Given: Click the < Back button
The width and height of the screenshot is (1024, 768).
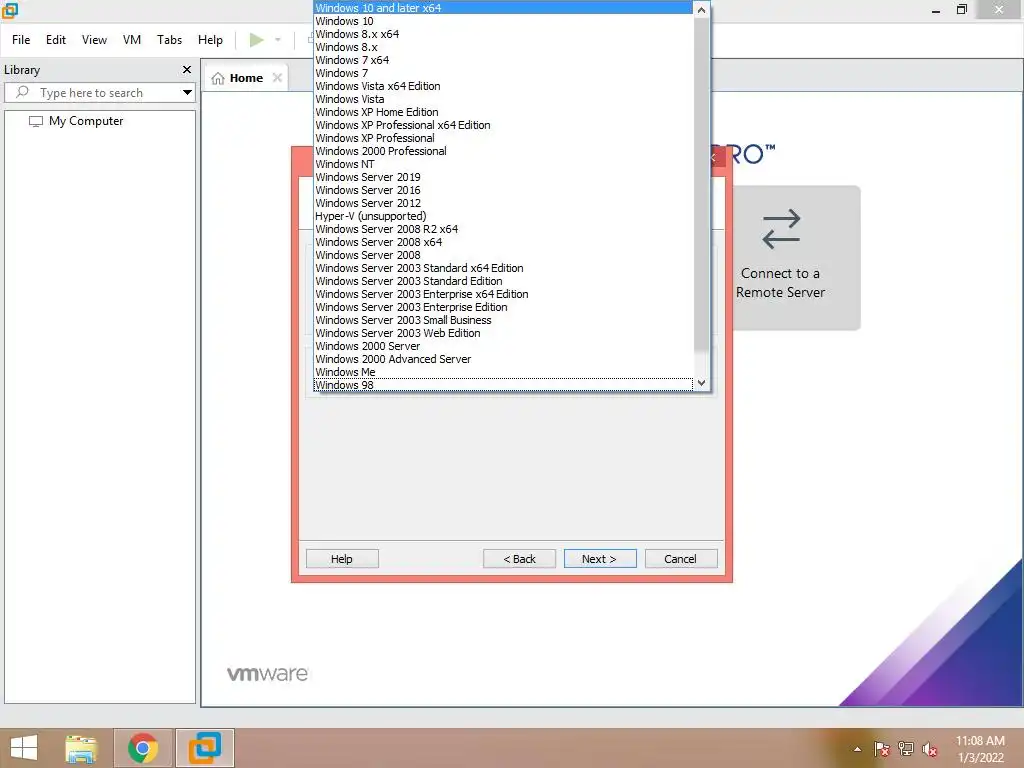Looking at the screenshot, I should click(519, 559).
